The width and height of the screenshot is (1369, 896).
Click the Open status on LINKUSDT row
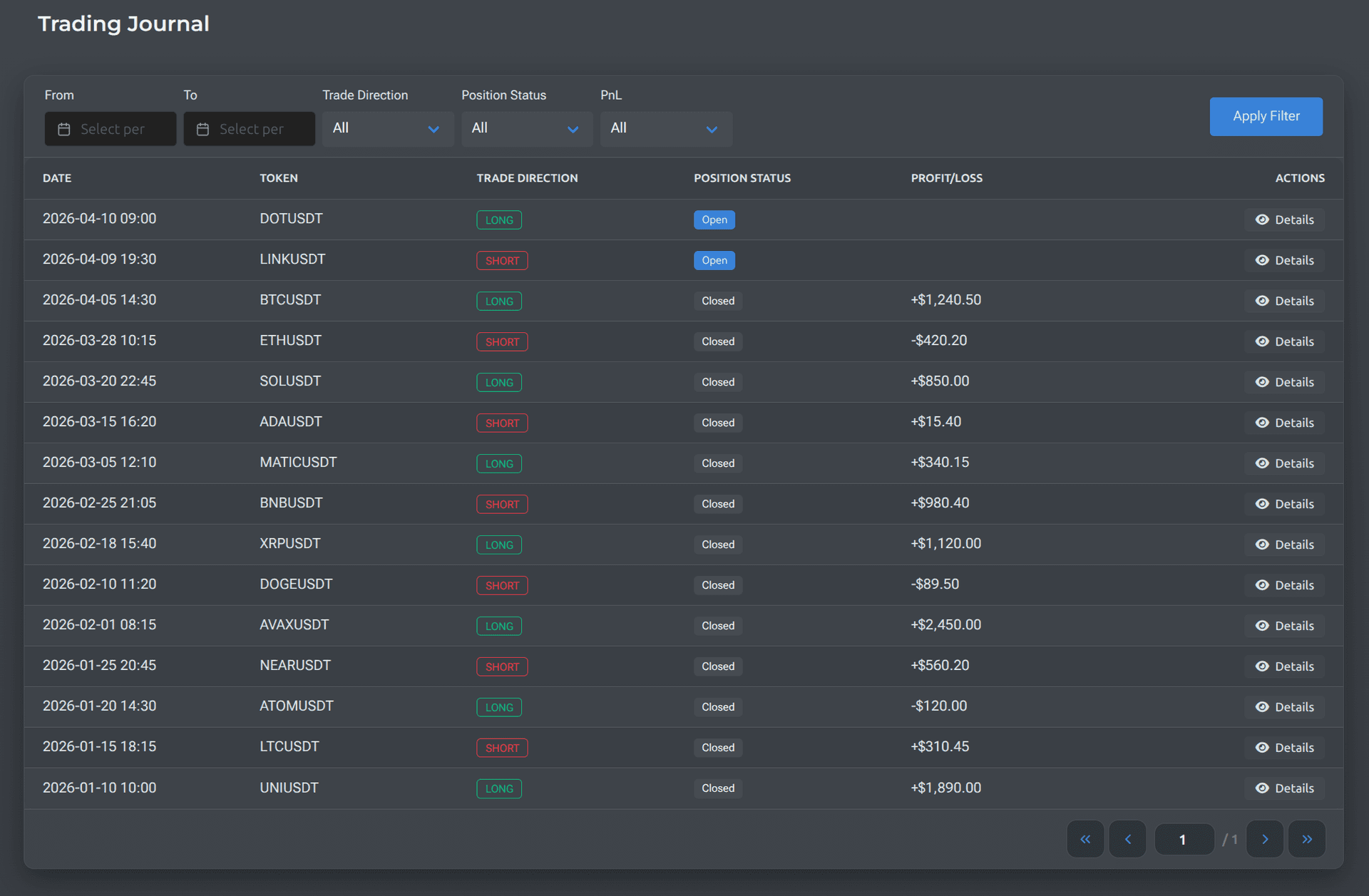714,260
